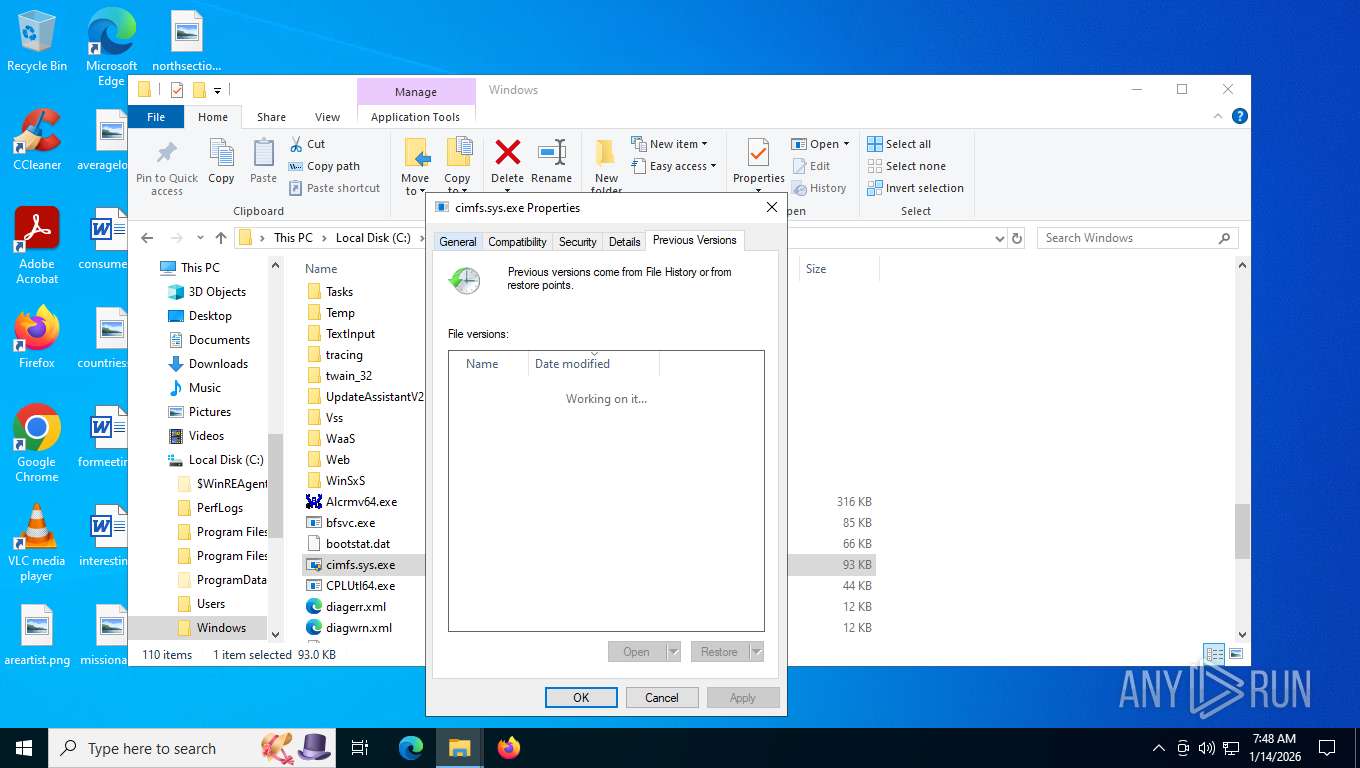Click the Properties checkmark icon
The width and height of the screenshot is (1360, 768).
[x=758, y=153]
